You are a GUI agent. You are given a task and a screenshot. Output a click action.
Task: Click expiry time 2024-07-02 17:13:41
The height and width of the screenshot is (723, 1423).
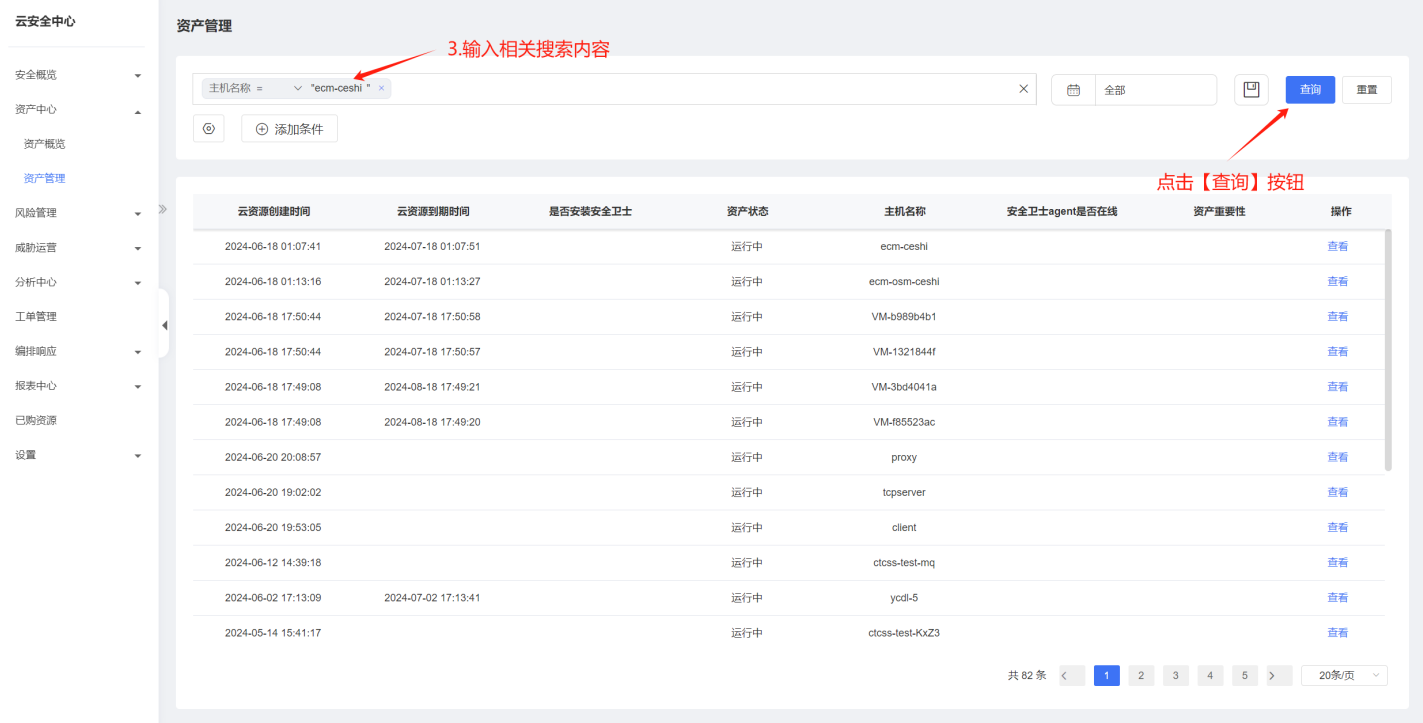(x=432, y=597)
